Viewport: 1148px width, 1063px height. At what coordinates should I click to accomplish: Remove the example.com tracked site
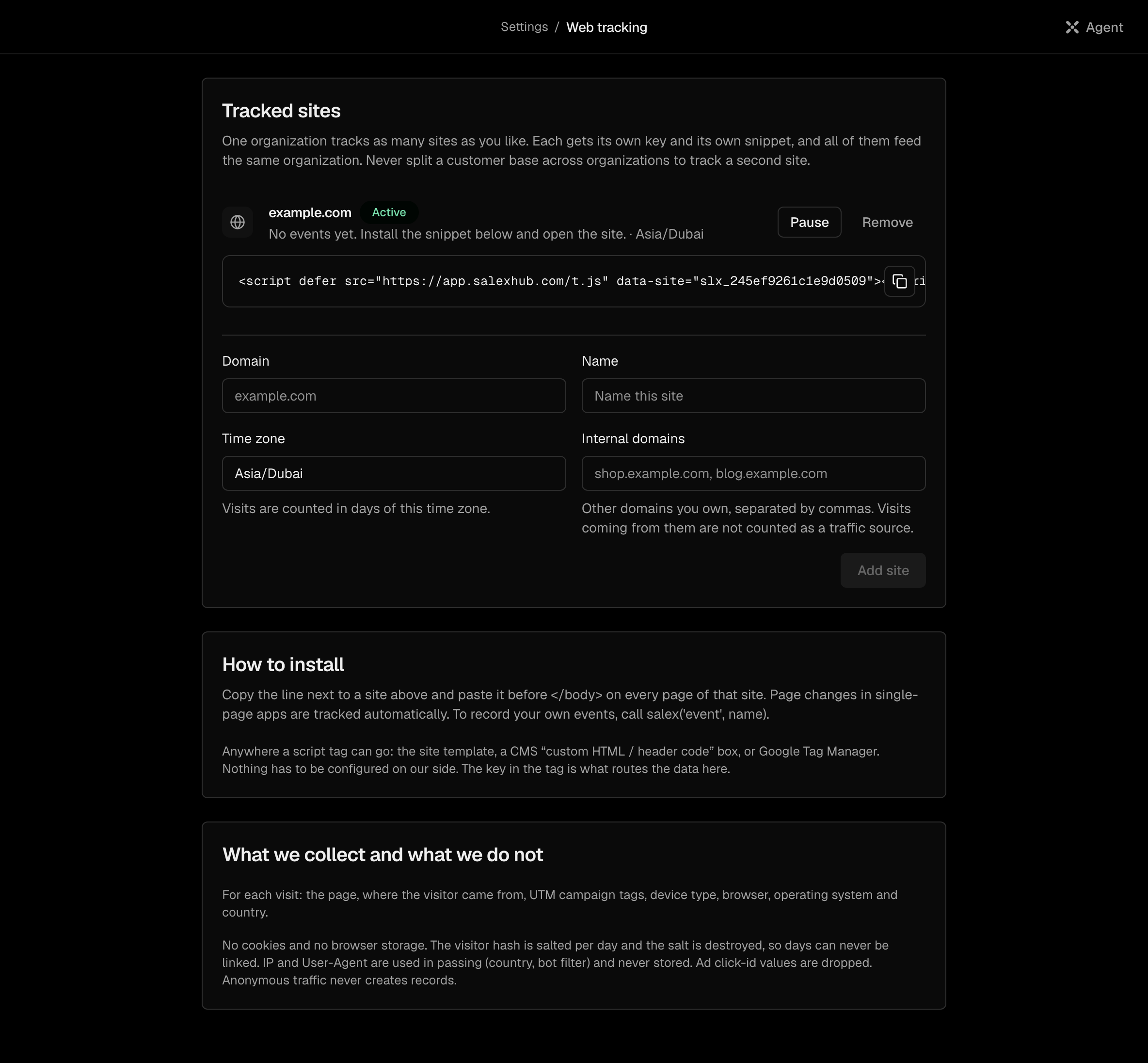click(x=887, y=222)
